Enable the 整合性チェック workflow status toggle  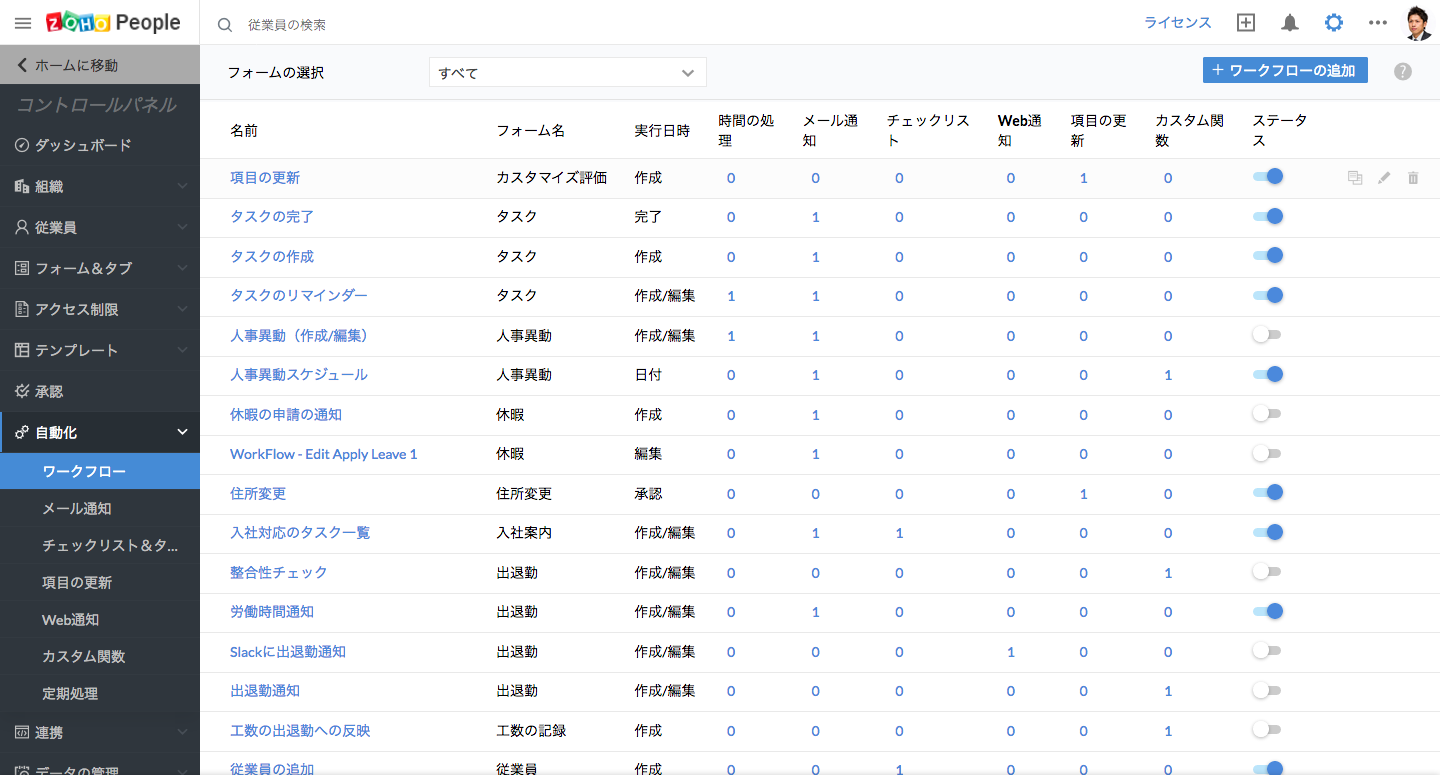(x=1267, y=572)
